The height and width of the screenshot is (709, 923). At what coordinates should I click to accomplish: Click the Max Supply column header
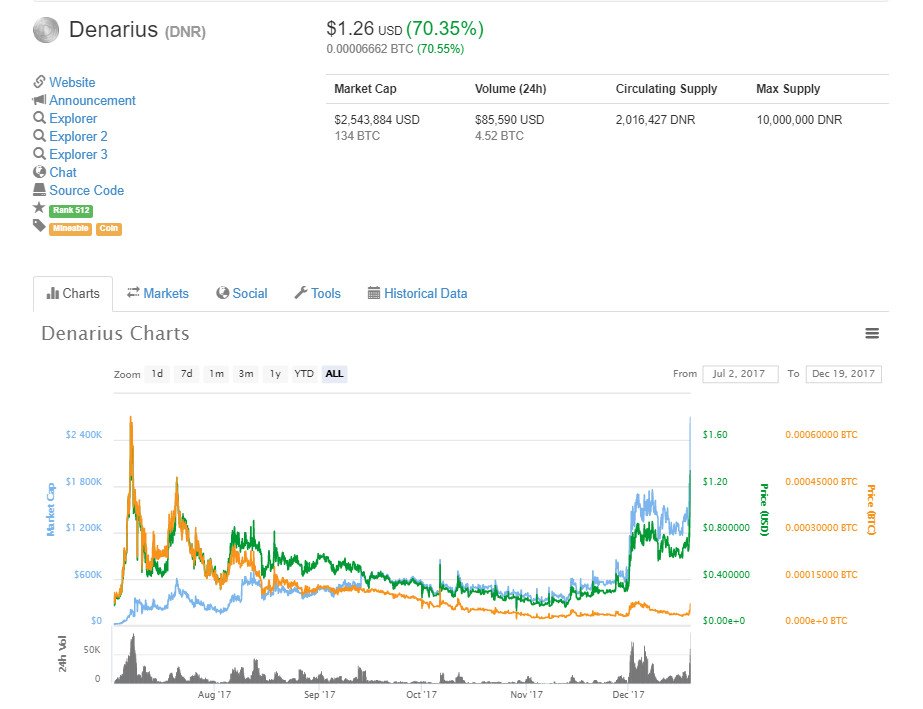coord(788,89)
